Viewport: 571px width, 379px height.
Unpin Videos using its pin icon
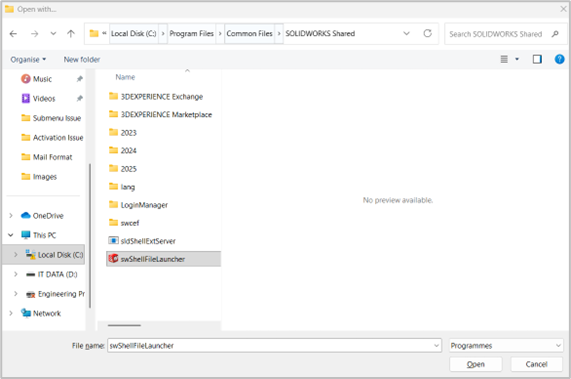pyautogui.click(x=79, y=99)
